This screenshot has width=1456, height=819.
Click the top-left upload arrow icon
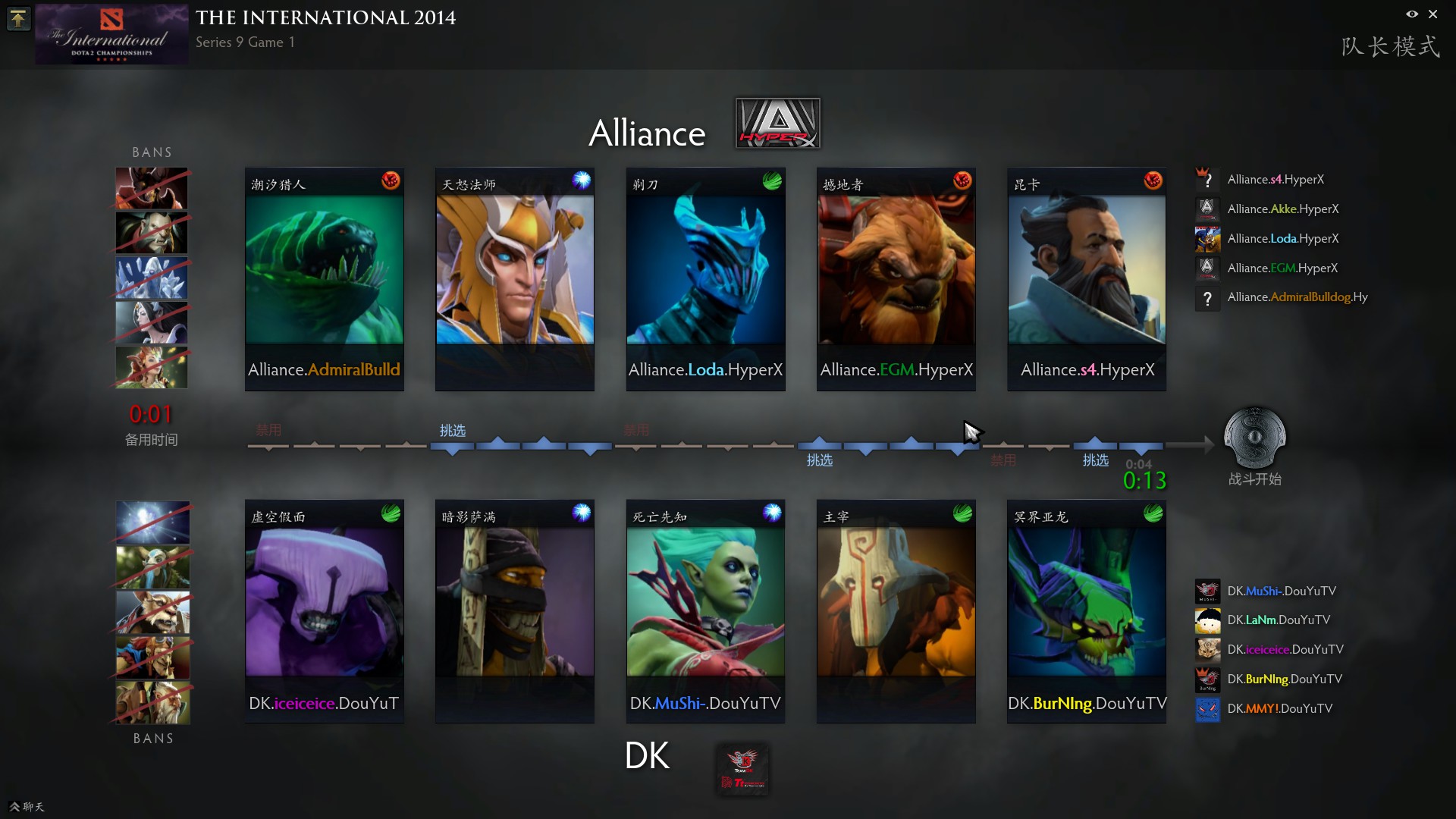18,19
